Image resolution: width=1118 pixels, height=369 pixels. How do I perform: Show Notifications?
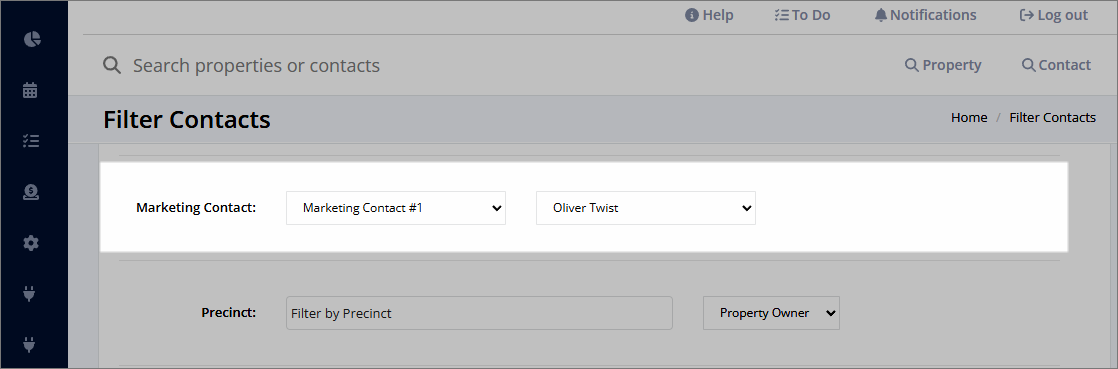click(x=925, y=15)
